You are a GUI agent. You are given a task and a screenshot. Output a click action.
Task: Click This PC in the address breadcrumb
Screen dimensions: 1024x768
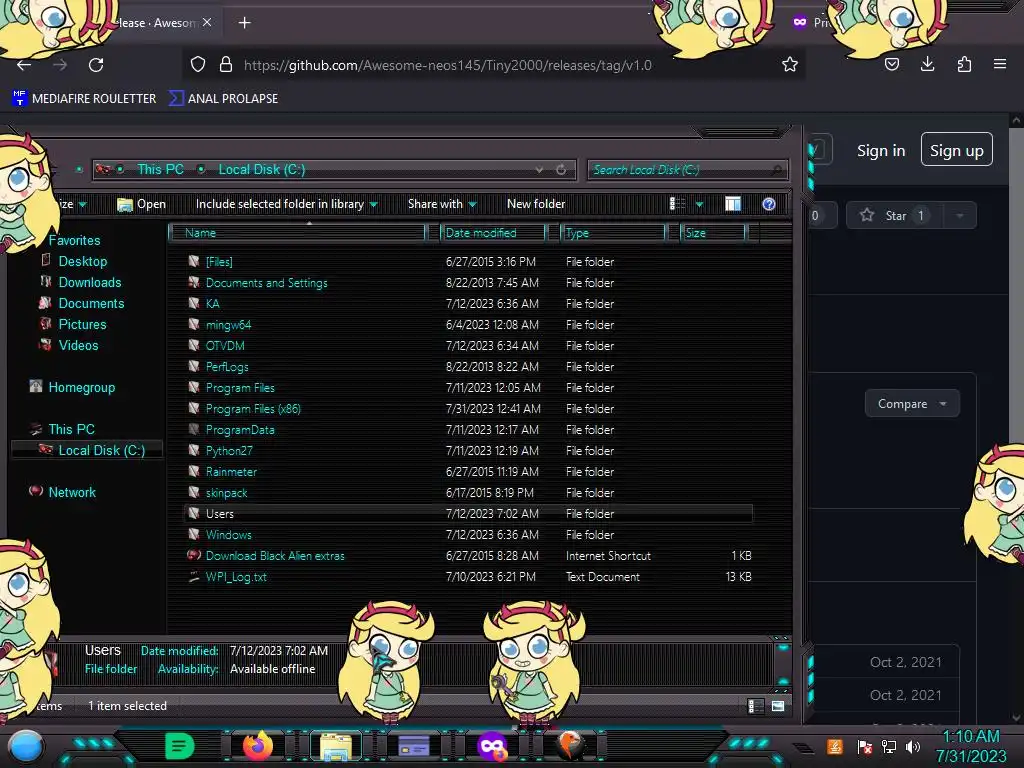pyautogui.click(x=160, y=169)
